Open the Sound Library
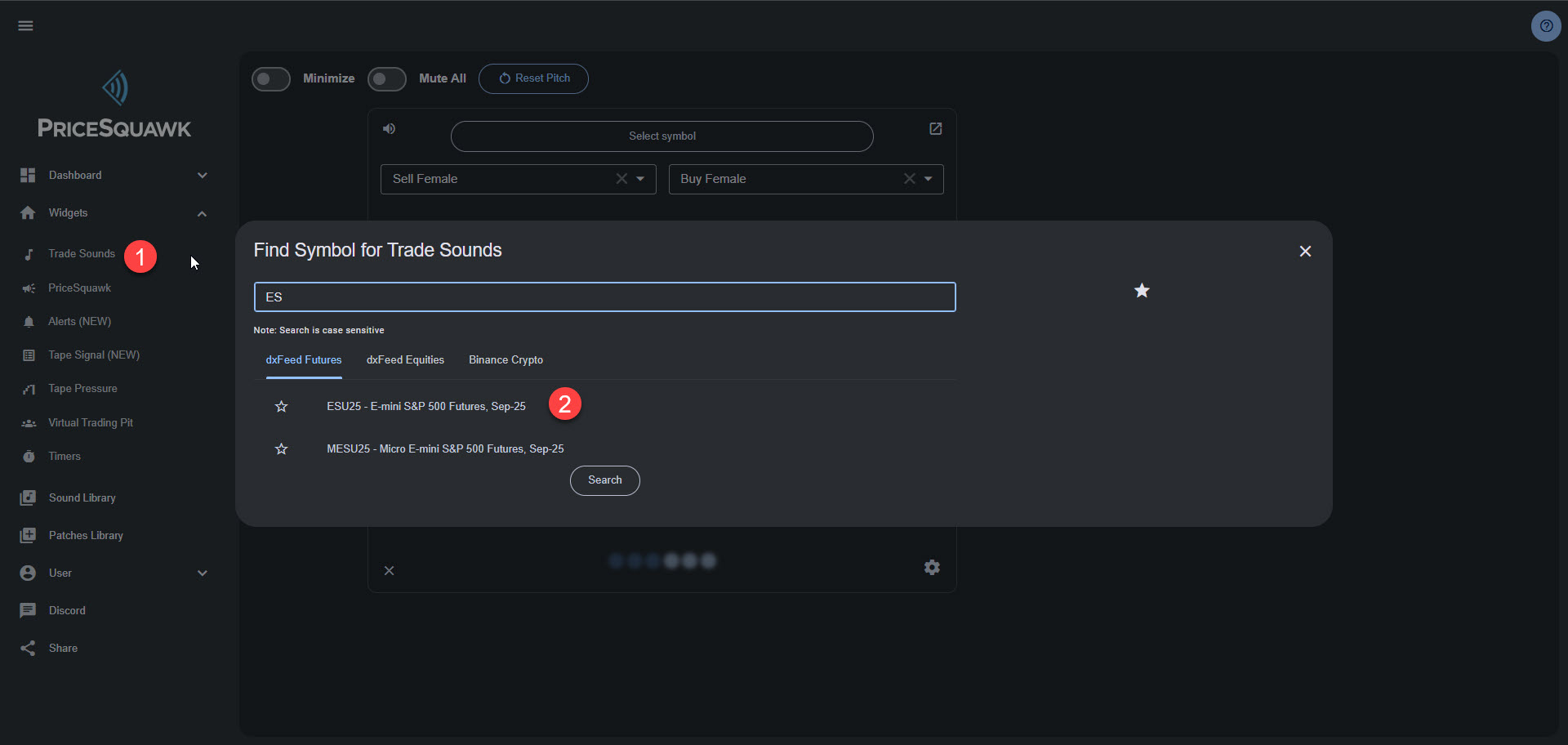 tap(82, 497)
